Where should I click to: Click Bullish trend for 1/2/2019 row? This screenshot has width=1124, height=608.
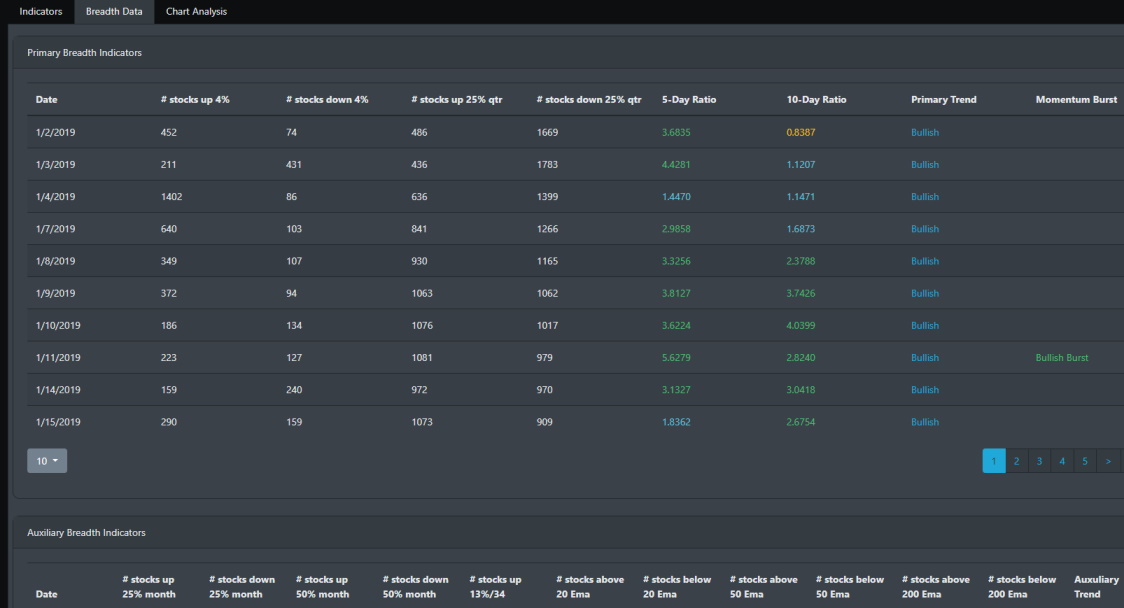[x=925, y=133]
